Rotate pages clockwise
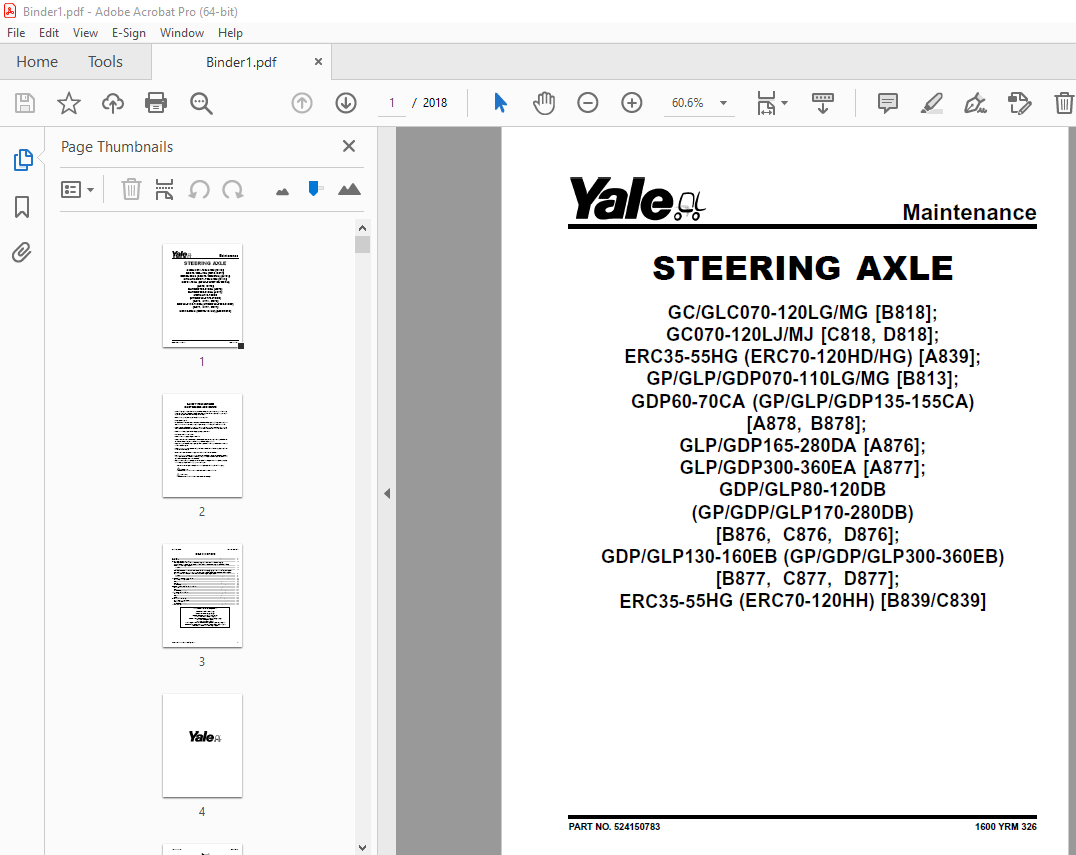 [233, 189]
